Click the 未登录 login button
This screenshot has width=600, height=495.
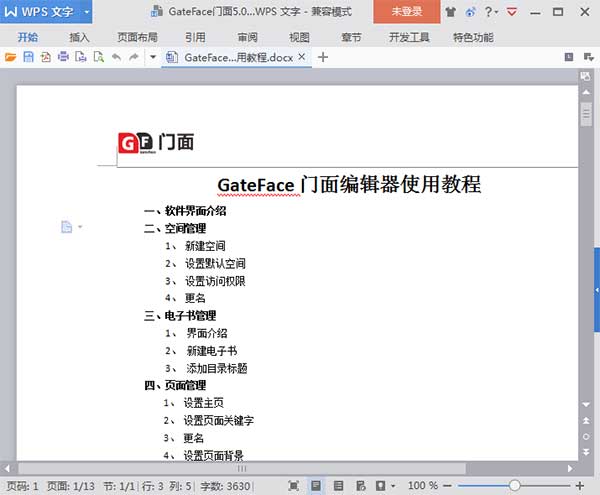click(x=406, y=12)
